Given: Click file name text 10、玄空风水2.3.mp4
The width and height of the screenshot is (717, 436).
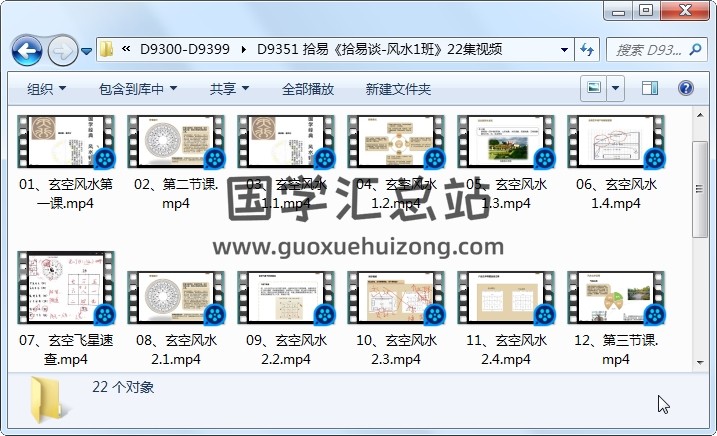Looking at the screenshot, I should pyautogui.click(x=396, y=350).
